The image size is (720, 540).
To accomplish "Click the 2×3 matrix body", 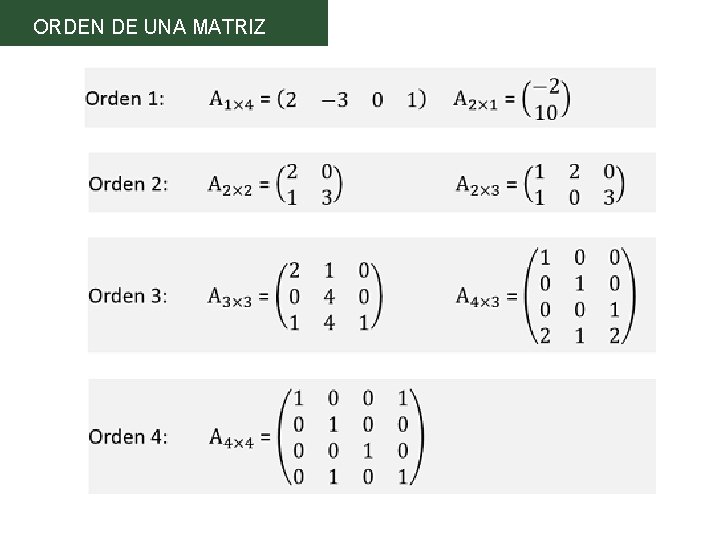I will [574, 185].
